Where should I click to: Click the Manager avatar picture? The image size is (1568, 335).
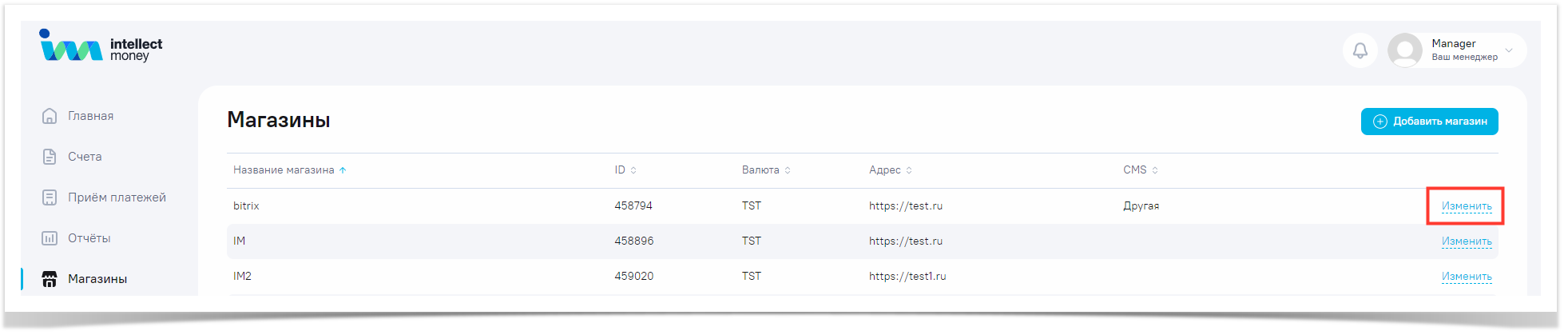point(1404,50)
